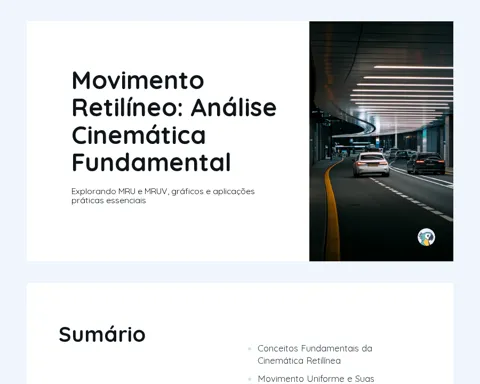Screen dimensions: 480x384
Task: Click the parrot avatar icon on cover image
Action: pos(426,237)
